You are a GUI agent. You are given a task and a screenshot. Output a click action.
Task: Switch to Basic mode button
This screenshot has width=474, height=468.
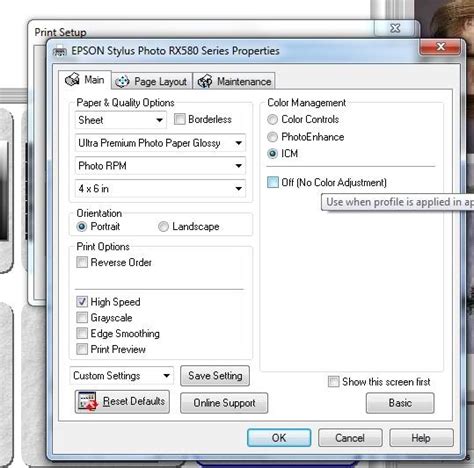pos(400,403)
